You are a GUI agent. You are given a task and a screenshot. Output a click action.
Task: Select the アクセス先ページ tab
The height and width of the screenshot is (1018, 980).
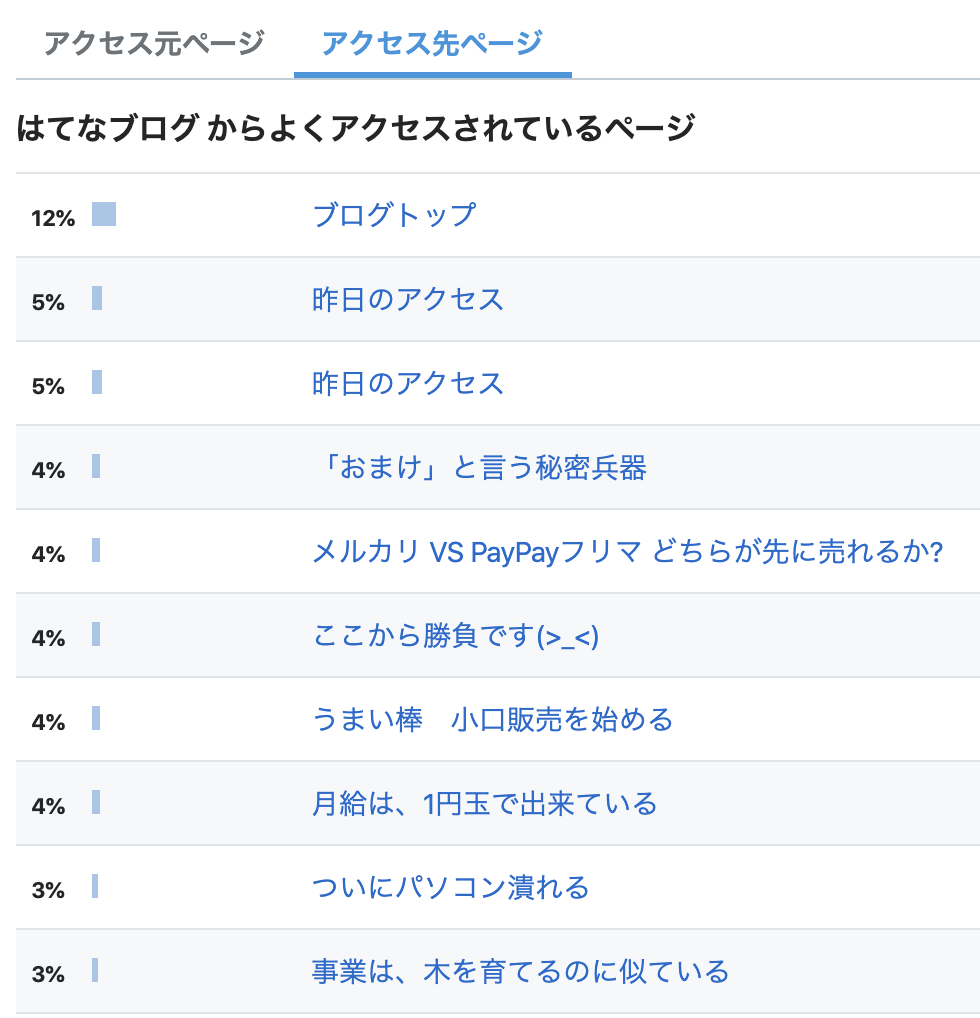tap(433, 43)
